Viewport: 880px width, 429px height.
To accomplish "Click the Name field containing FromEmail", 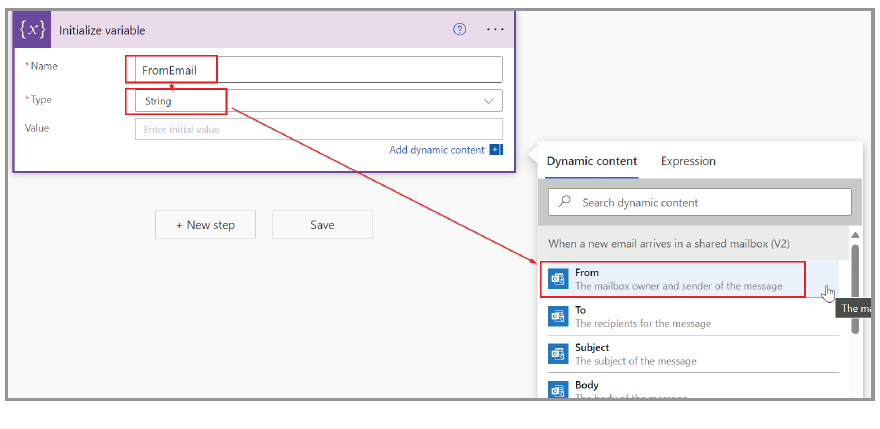I will point(318,69).
